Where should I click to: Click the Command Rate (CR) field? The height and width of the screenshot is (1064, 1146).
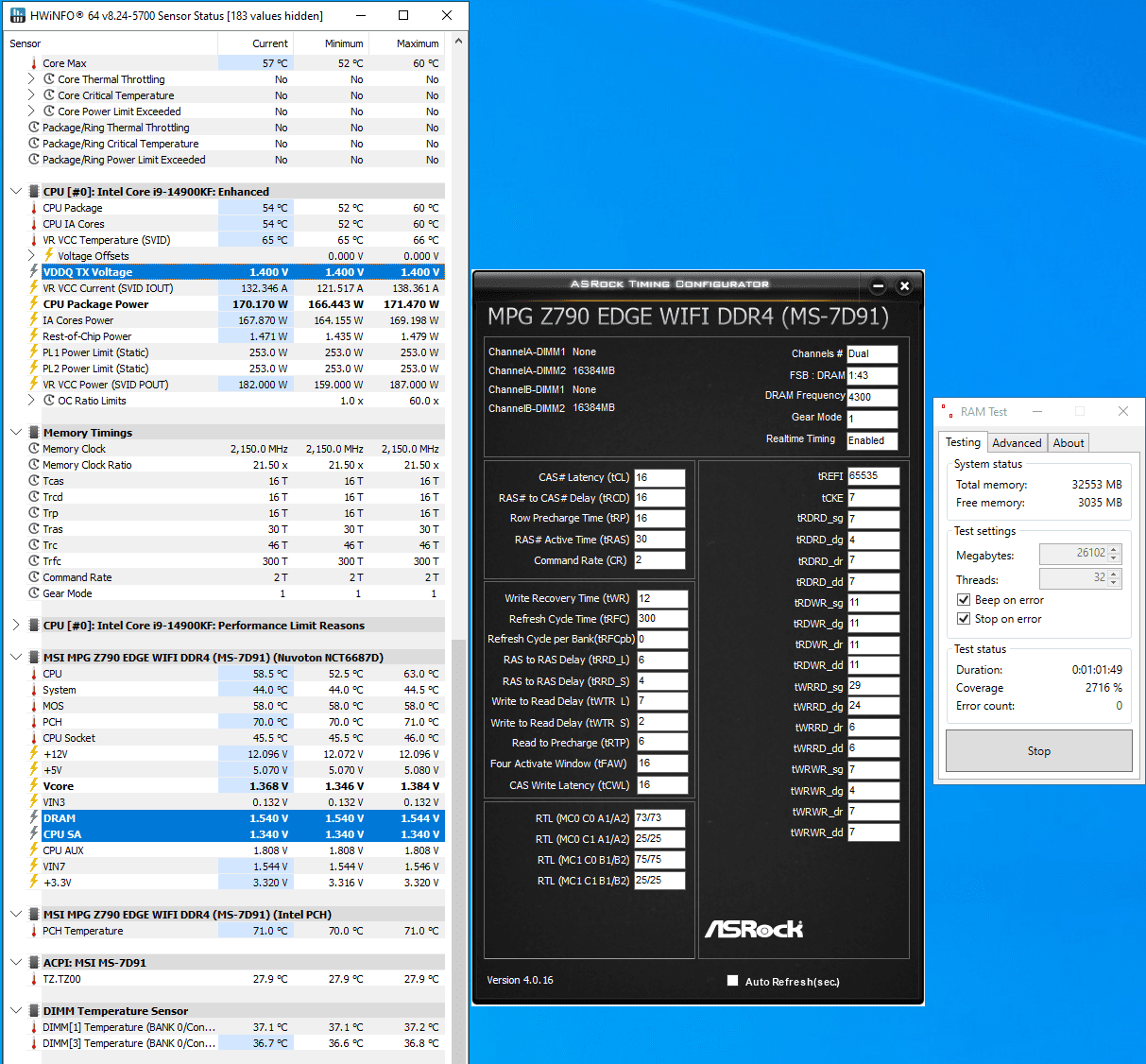659,560
